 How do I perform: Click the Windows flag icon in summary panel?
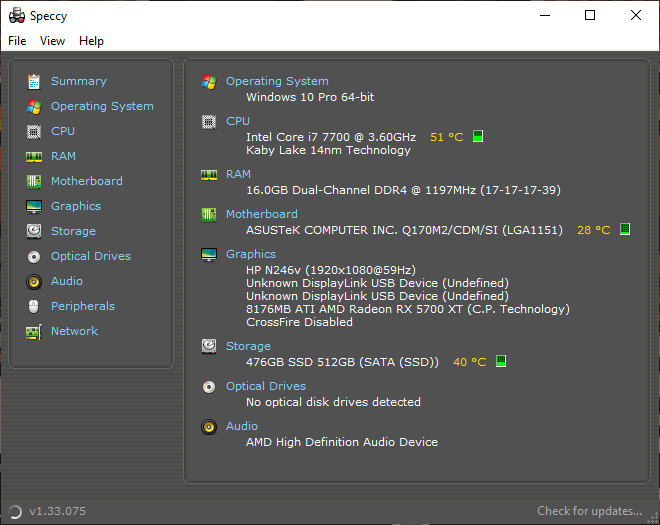209,82
